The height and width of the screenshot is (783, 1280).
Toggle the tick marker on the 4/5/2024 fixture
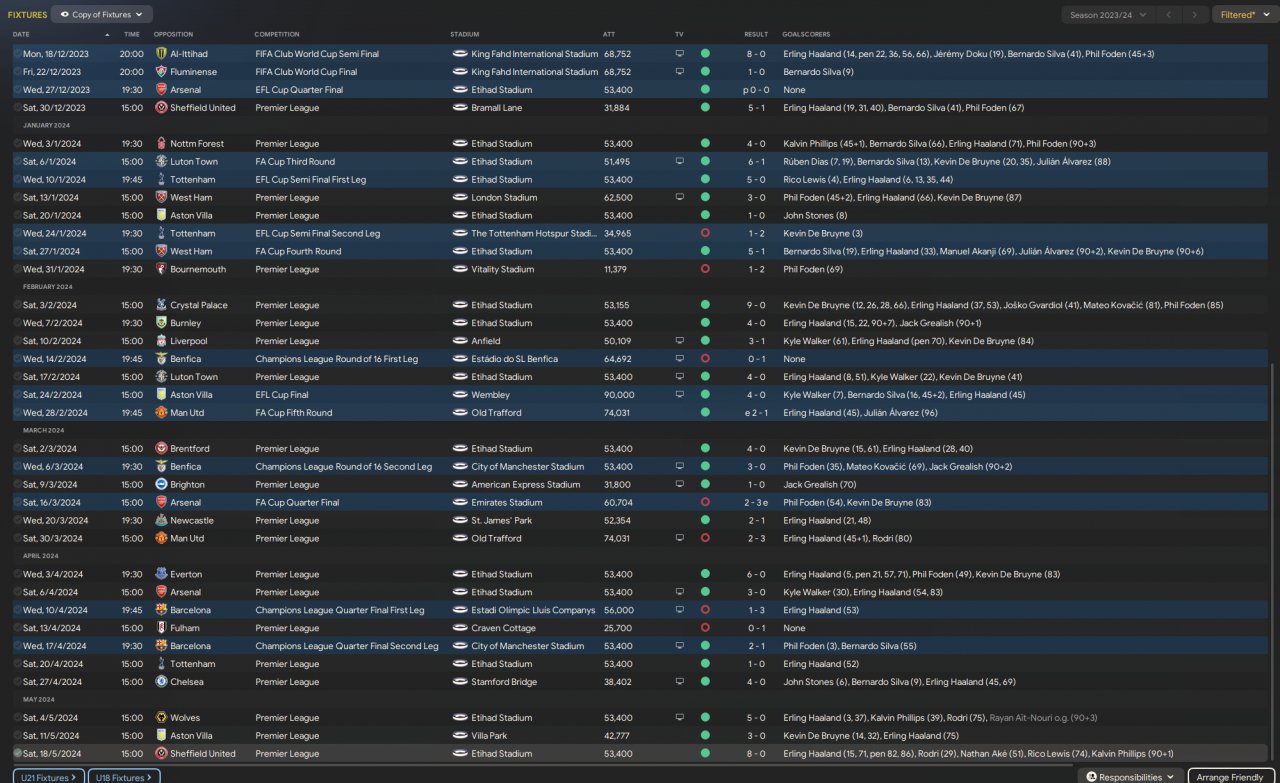click(17, 718)
